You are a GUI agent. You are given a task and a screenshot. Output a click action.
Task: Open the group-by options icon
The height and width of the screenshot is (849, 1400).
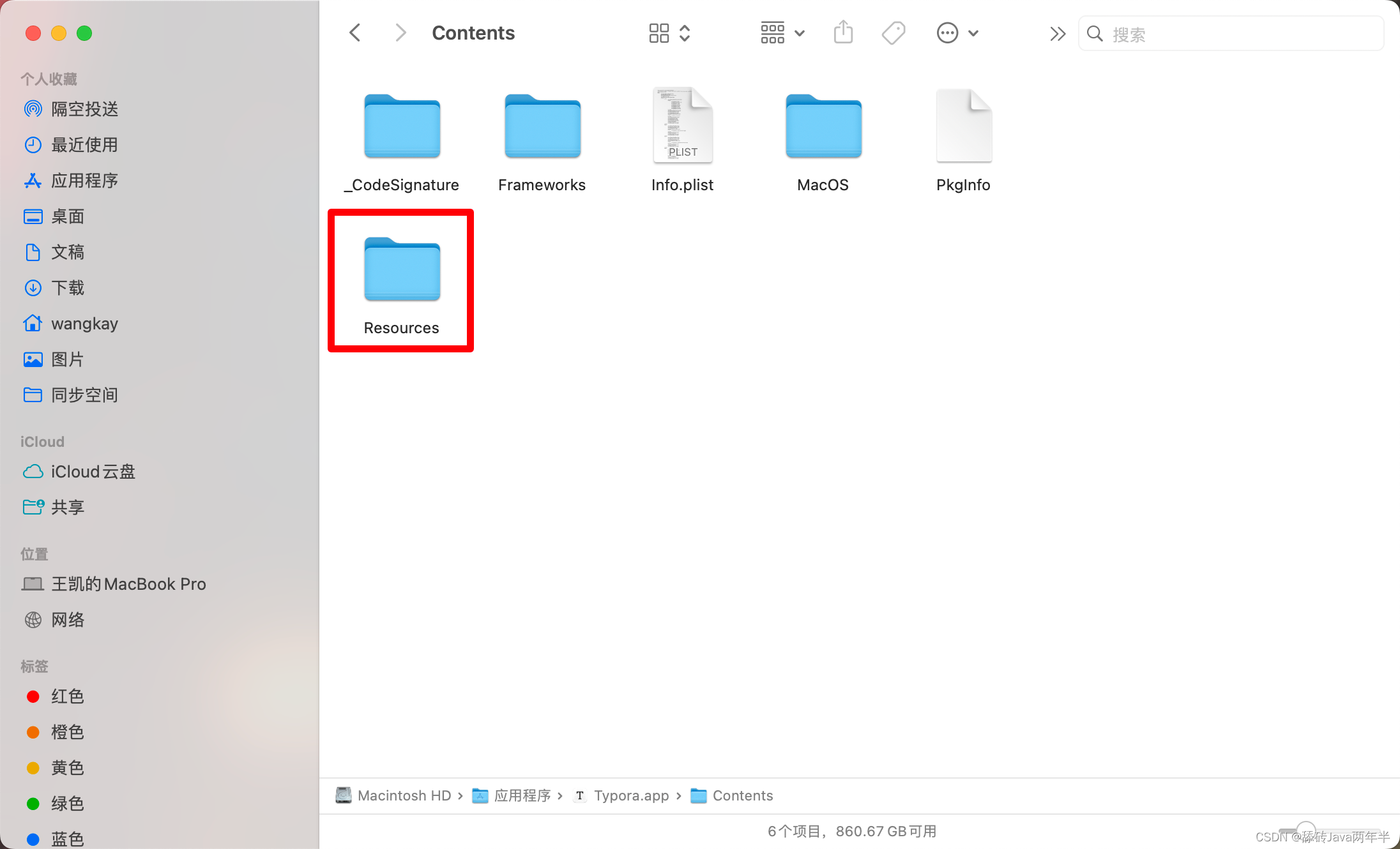772,33
